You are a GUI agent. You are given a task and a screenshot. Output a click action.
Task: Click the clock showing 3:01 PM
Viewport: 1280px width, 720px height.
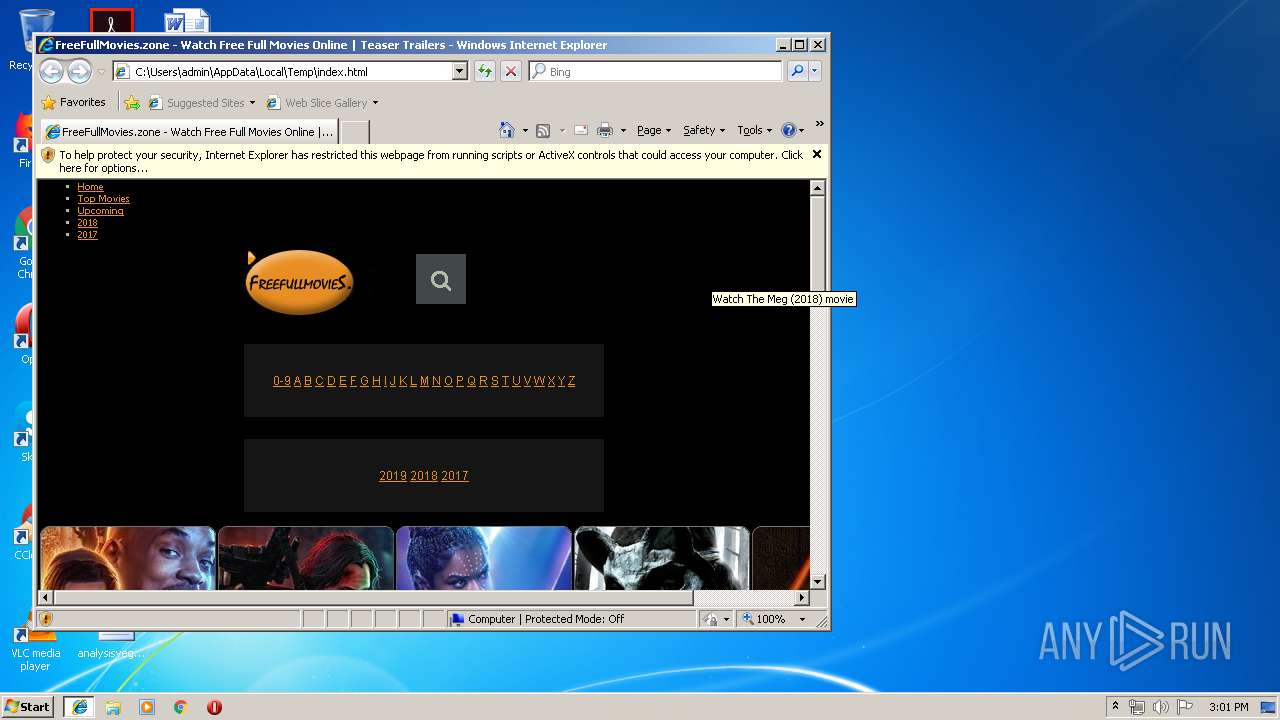tap(1228, 707)
